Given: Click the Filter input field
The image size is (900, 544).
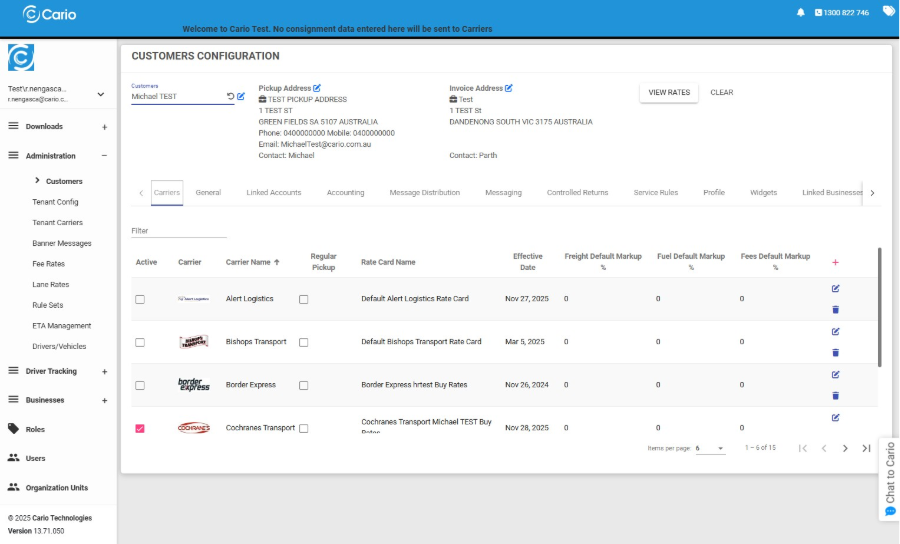Looking at the screenshot, I should pos(179,231).
